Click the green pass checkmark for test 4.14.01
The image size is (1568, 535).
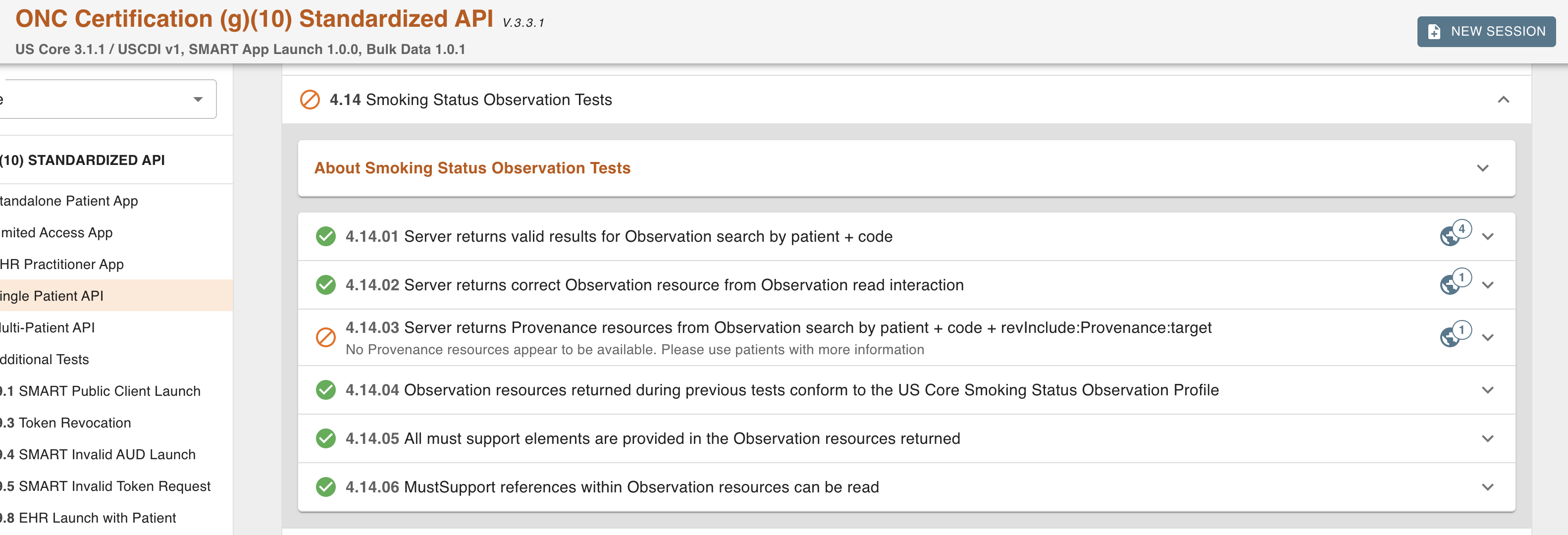point(326,236)
